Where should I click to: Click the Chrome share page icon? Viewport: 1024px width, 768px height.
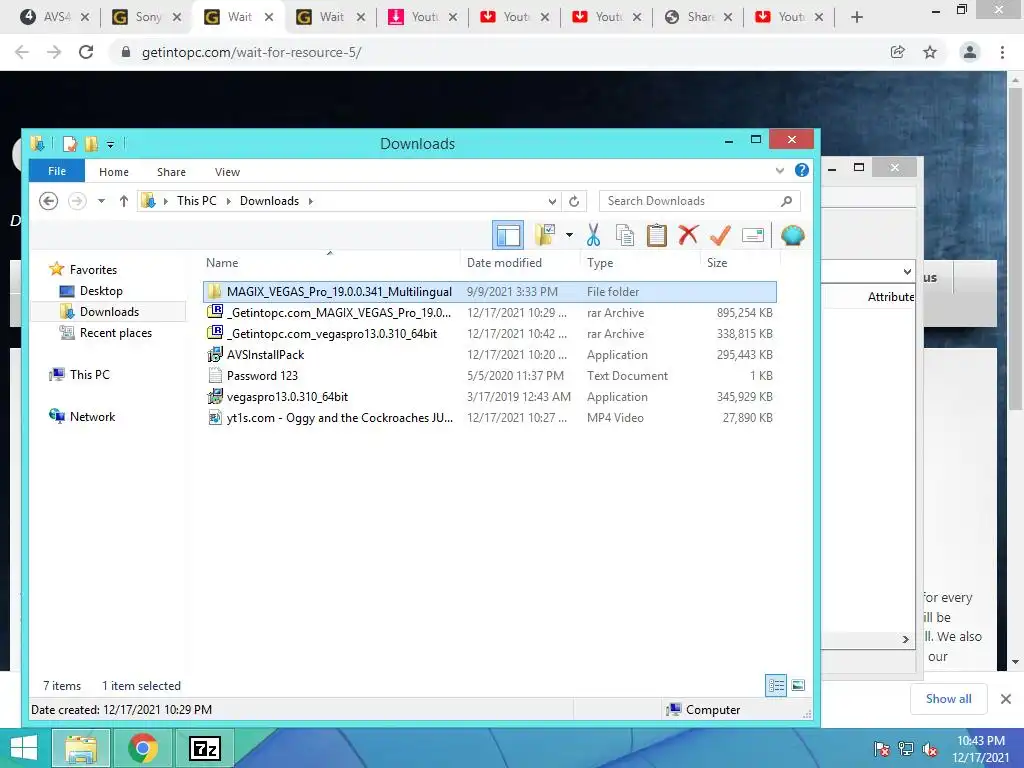coord(897,52)
